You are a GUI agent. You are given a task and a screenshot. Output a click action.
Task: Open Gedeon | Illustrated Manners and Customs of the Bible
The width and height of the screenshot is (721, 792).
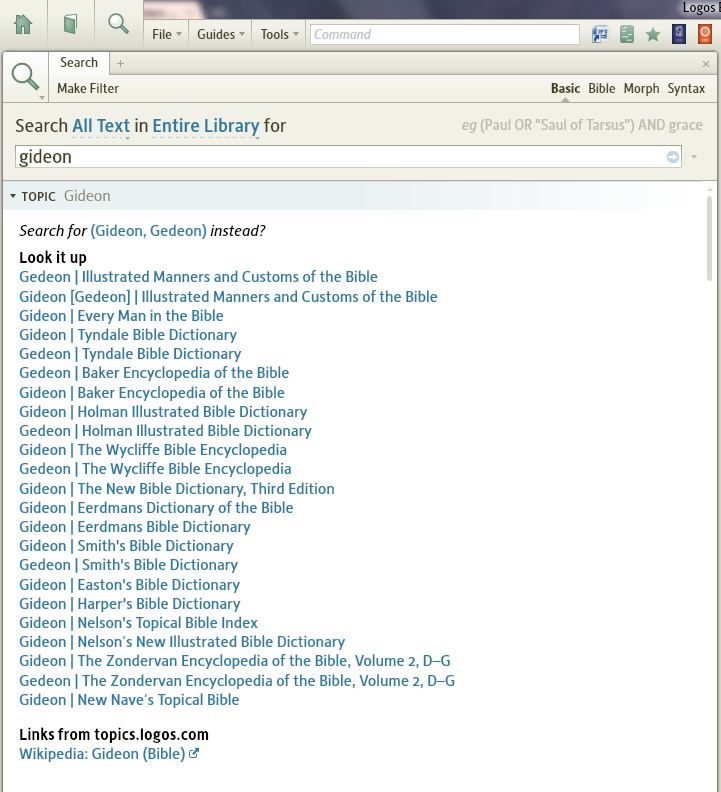click(198, 277)
